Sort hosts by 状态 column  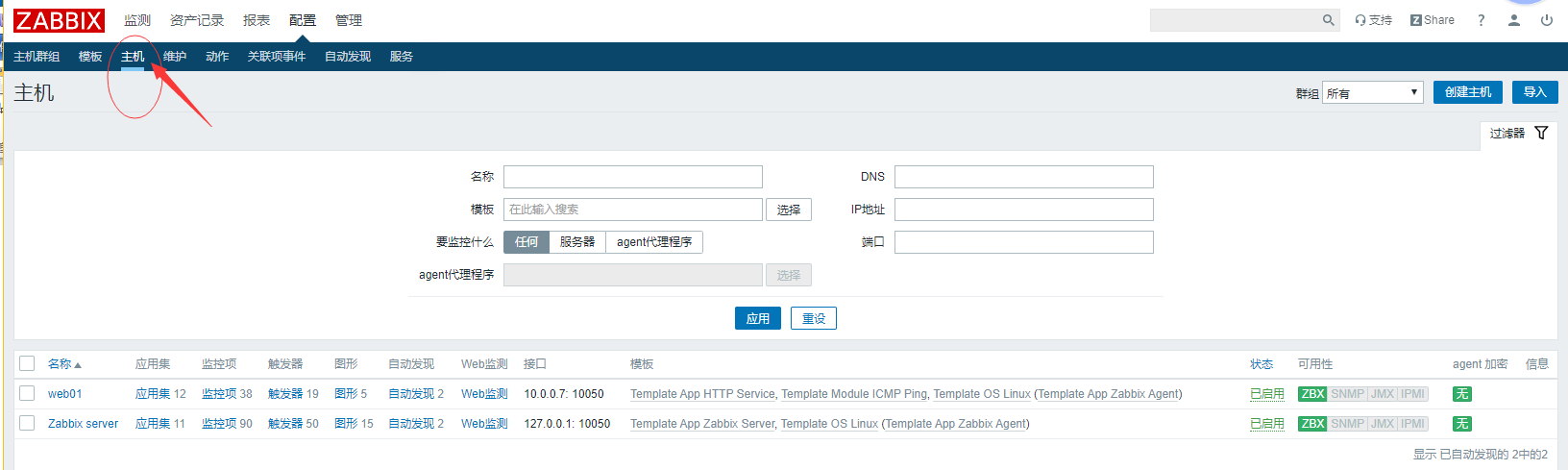tap(1262, 364)
